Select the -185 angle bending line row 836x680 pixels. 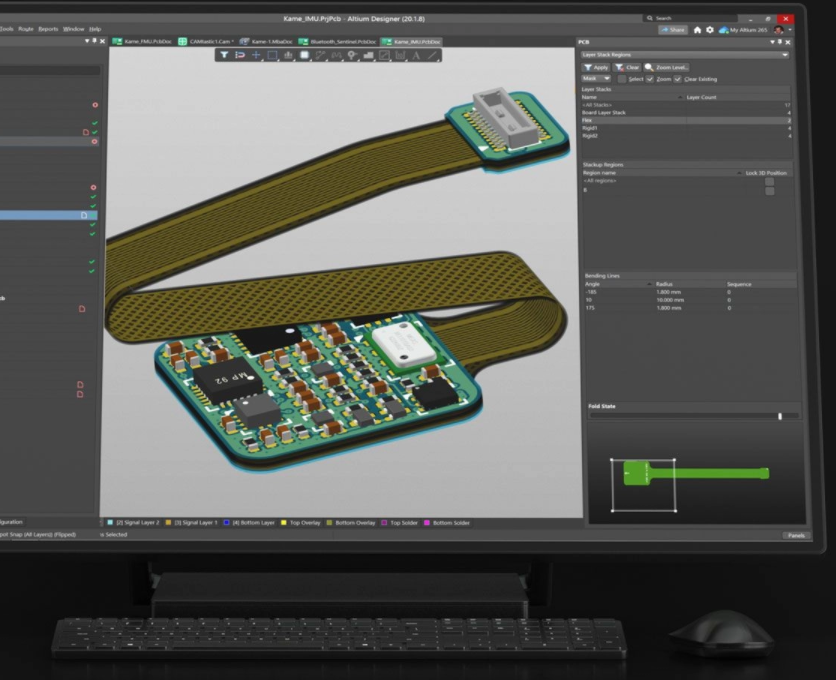click(690, 292)
